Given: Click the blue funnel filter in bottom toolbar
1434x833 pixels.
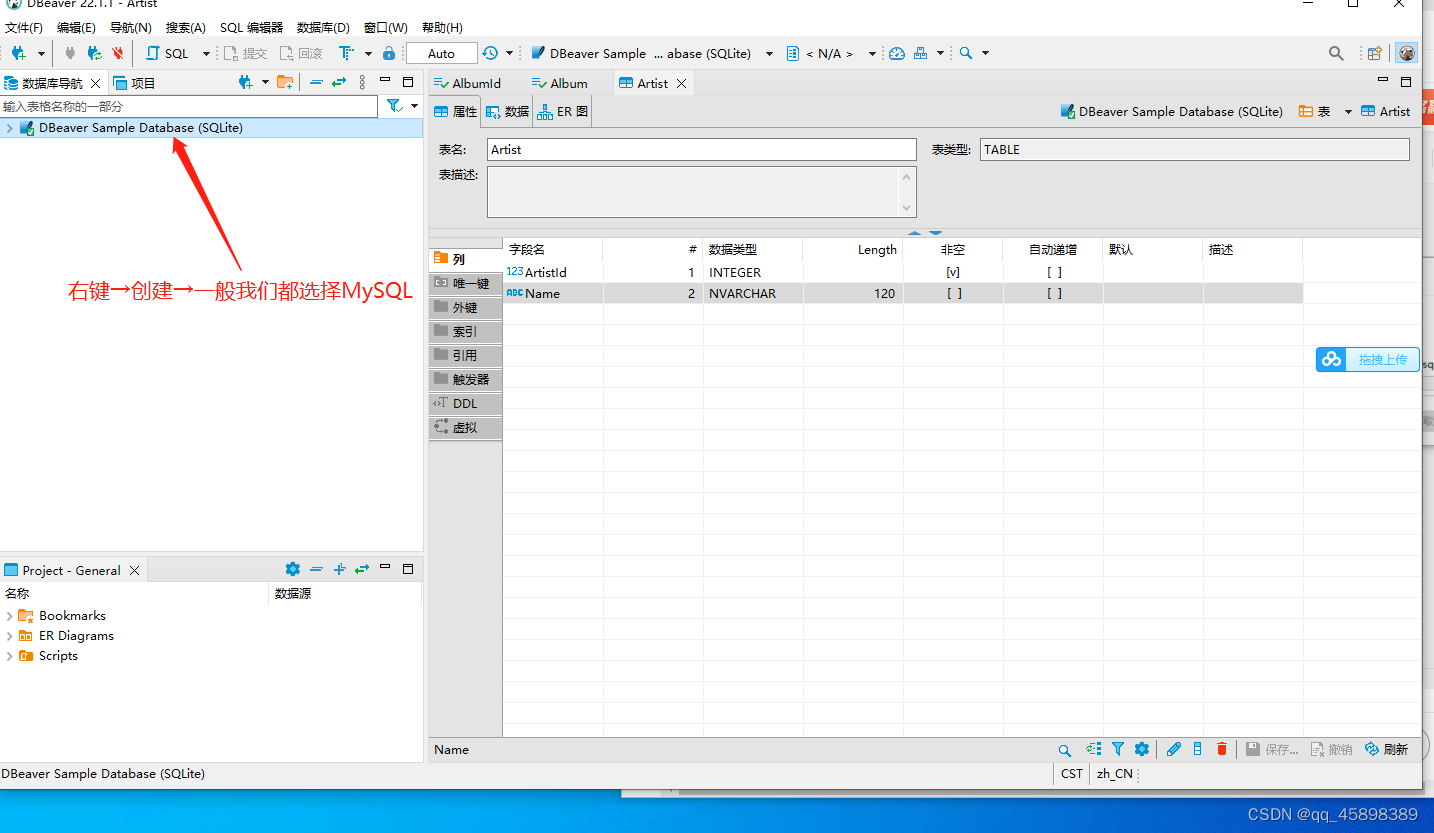Looking at the screenshot, I should click(x=1118, y=749).
